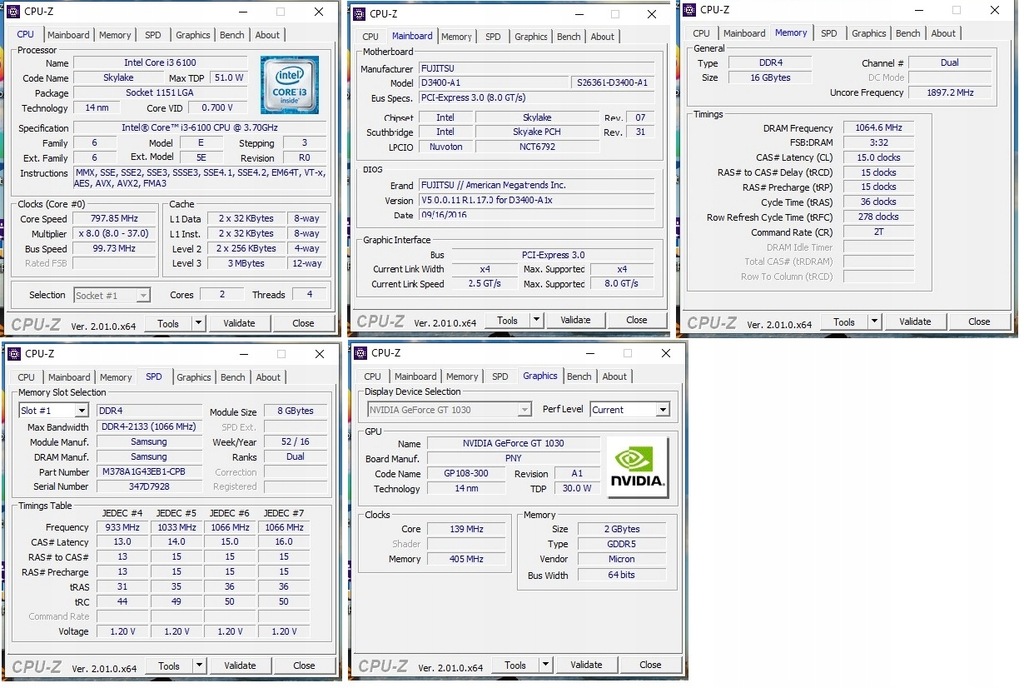Click the TDP value 30.0 W
1024x688 pixels.
(577, 488)
